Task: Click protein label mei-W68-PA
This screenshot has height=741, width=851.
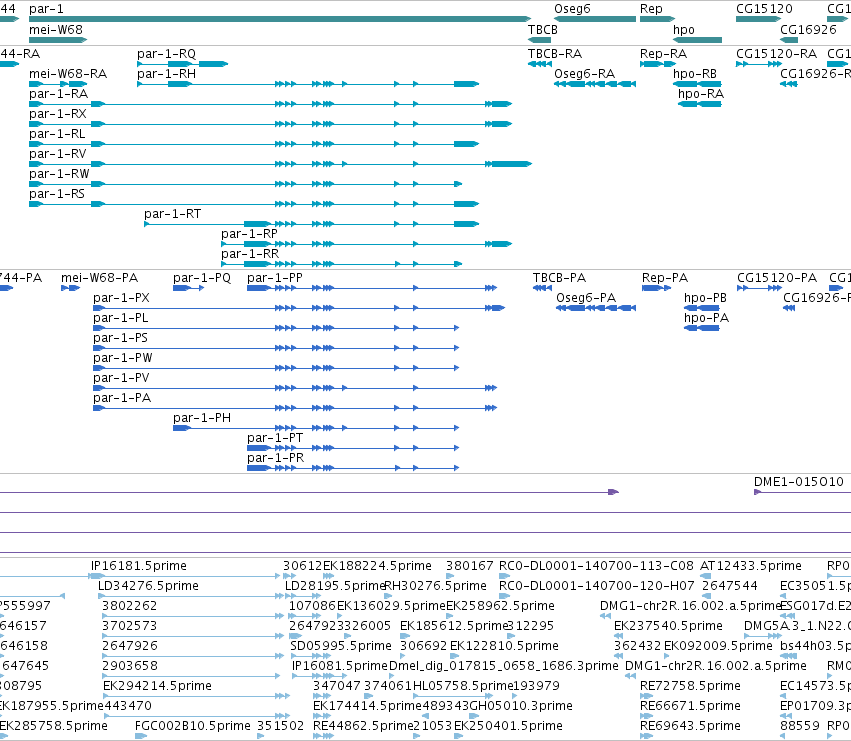Action: (x=99, y=277)
